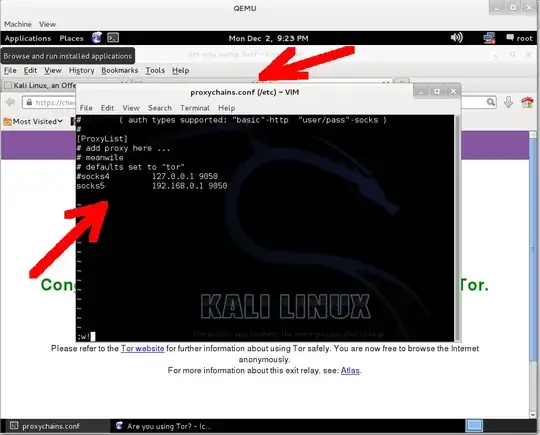Open the Atlas exit relay link
The height and width of the screenshot is (435, 540).
(350, 371)
